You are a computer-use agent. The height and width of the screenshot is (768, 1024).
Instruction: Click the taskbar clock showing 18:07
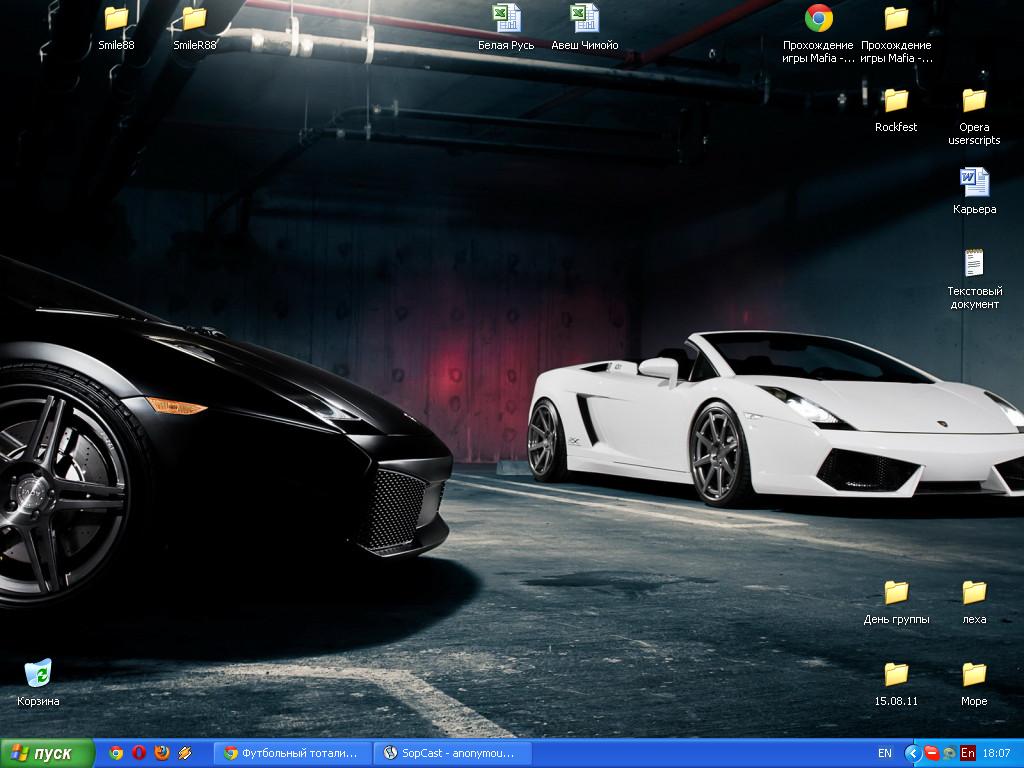[997, 753]
